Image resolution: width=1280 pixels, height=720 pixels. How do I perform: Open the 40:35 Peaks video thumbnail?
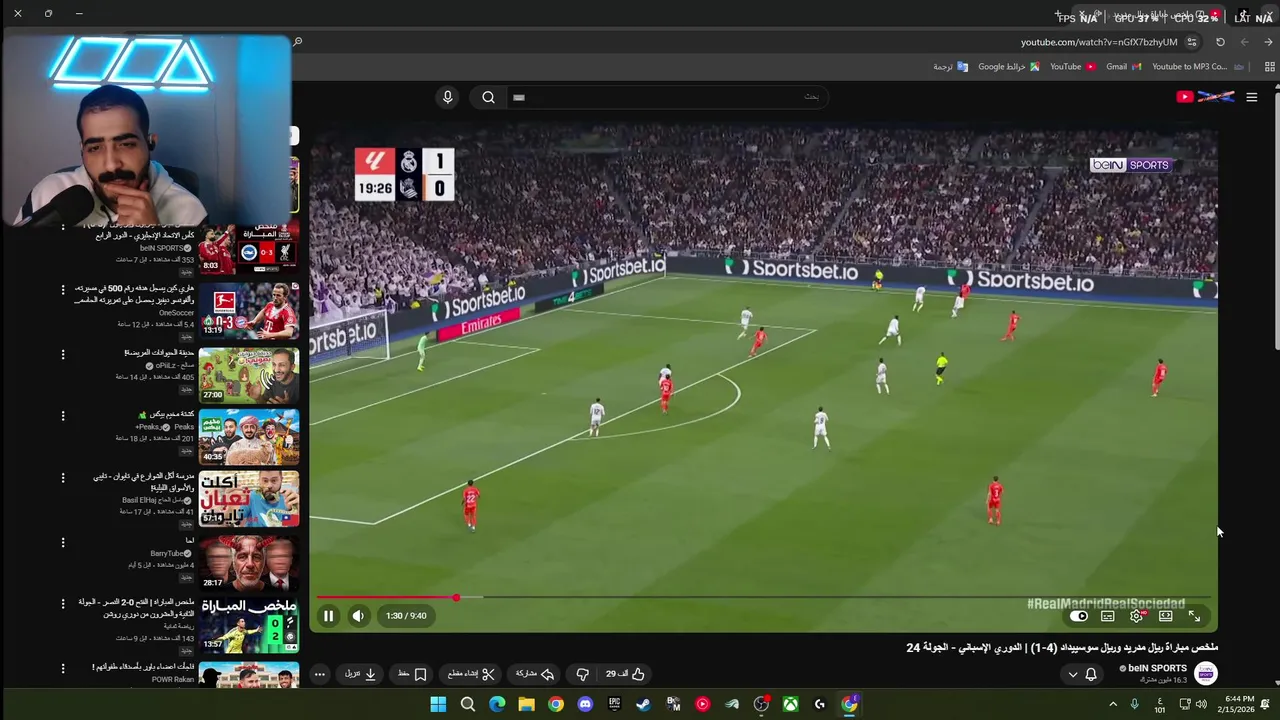(x=248, y=436)
